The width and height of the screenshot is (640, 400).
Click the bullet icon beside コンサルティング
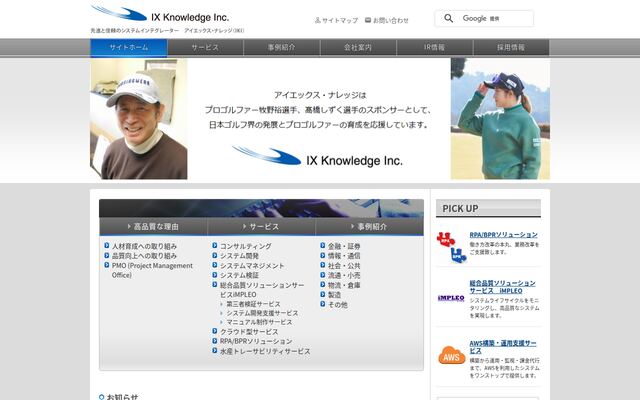[x=215, y=246]
